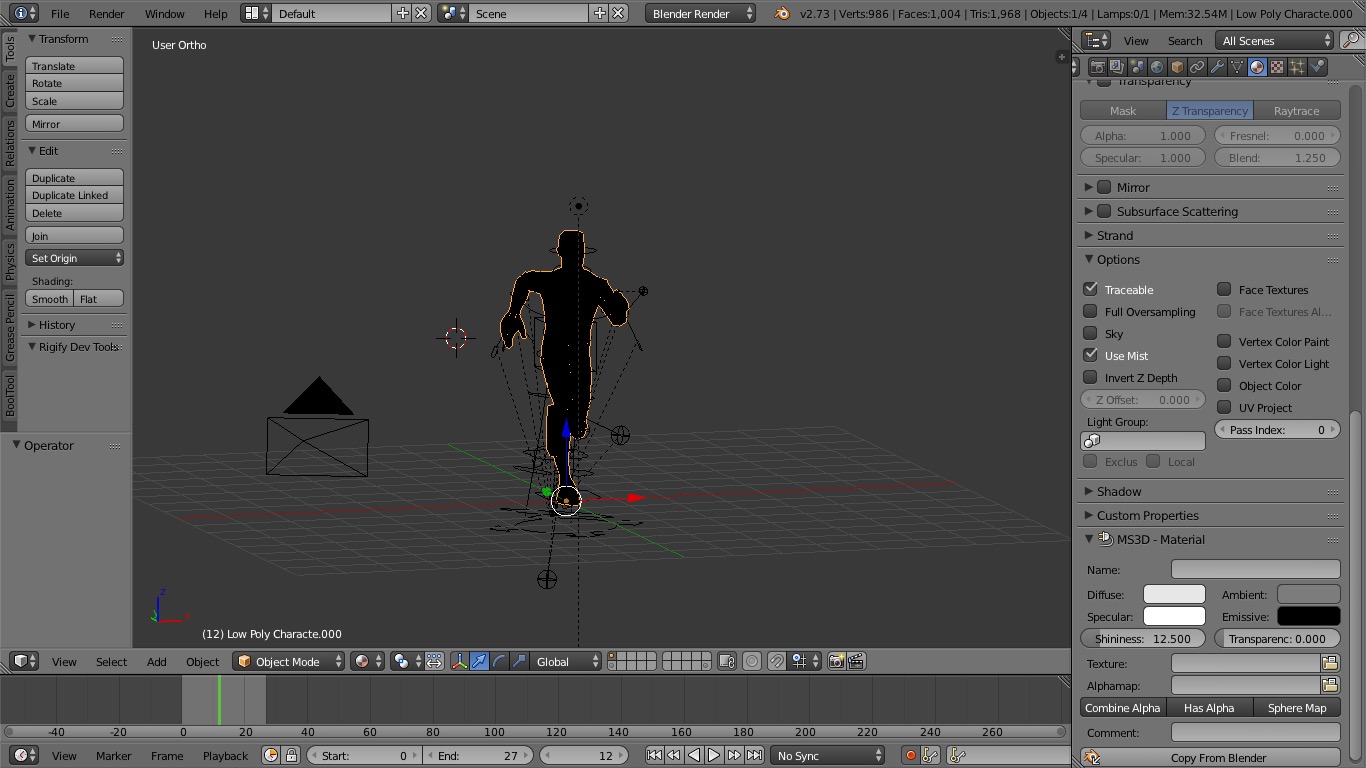Toggle the 3D manipulator widget icon
1366x768 pixels.
459,661
